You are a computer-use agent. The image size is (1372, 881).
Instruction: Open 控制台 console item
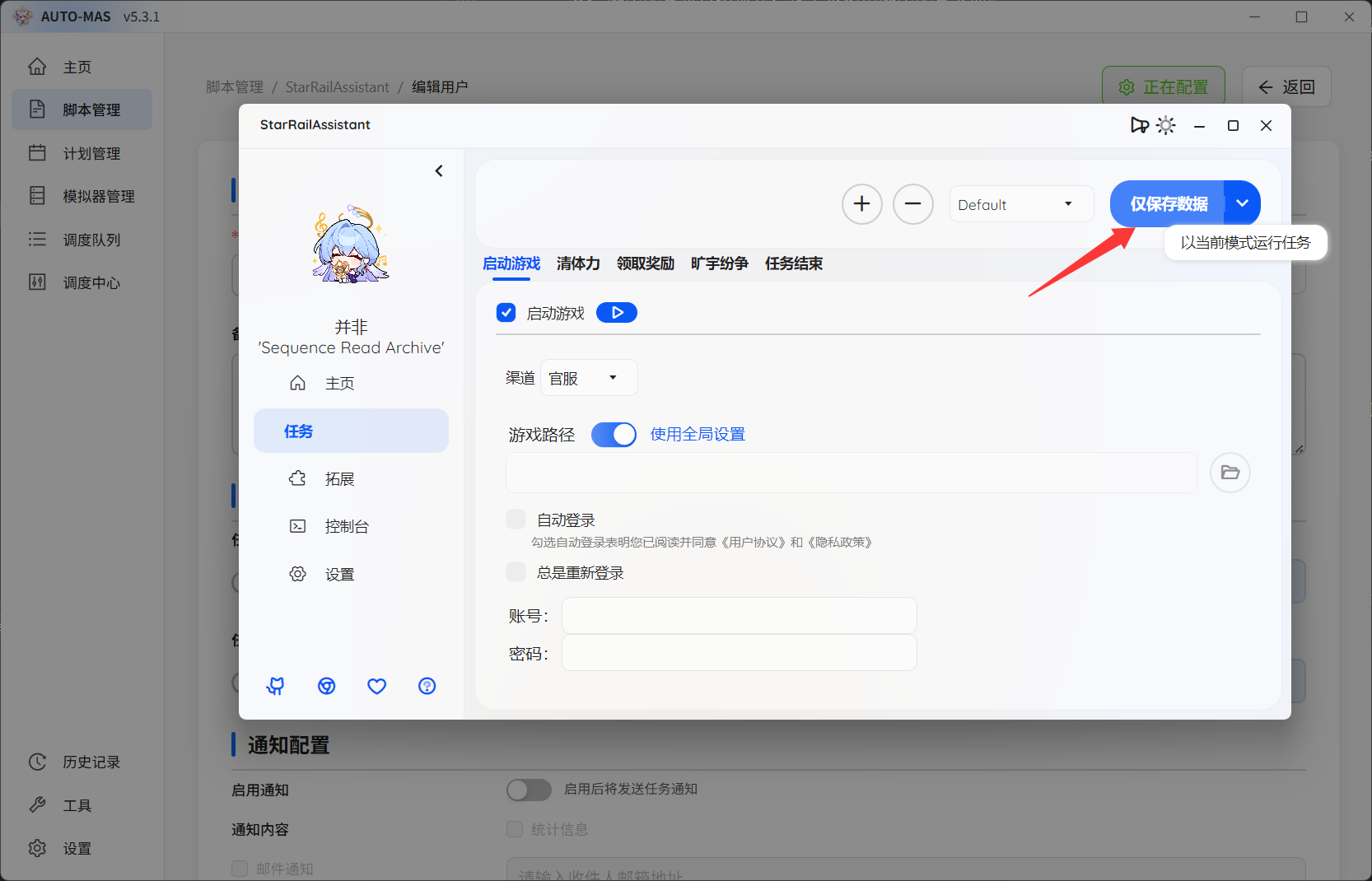pyautogui.click(x=351, y=526)
